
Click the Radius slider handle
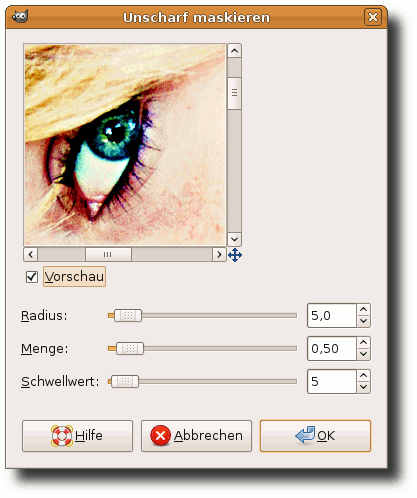(x=128, y=315)
